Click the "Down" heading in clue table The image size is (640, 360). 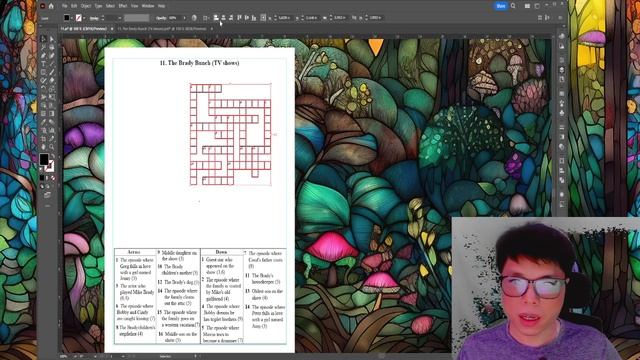221,252
